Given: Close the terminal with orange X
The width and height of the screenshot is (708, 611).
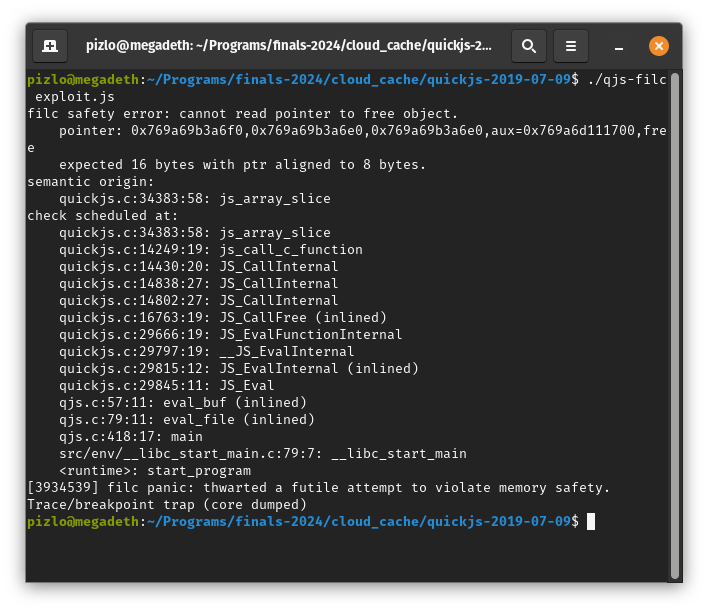Looking at the screenshot, I should 659,46.
